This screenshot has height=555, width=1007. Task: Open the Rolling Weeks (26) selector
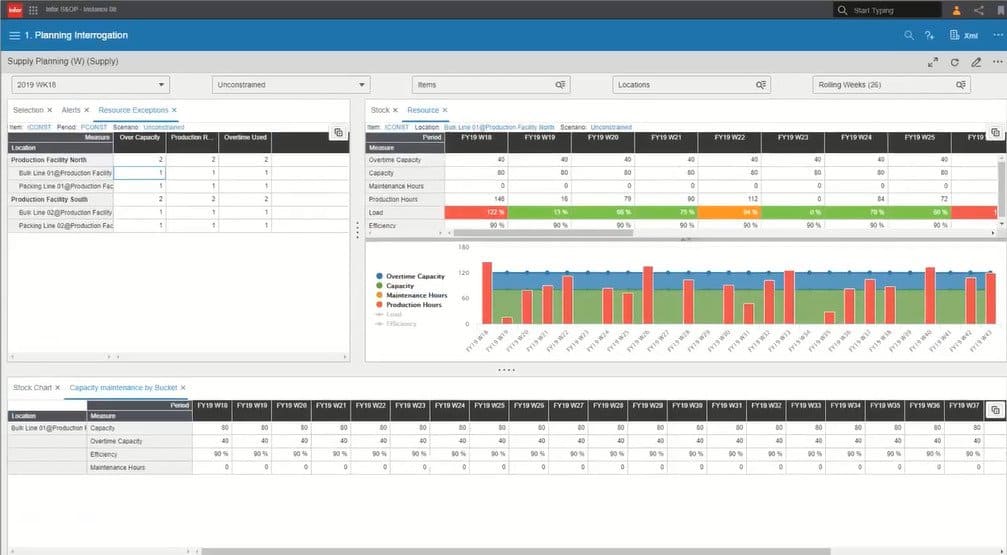891,85
